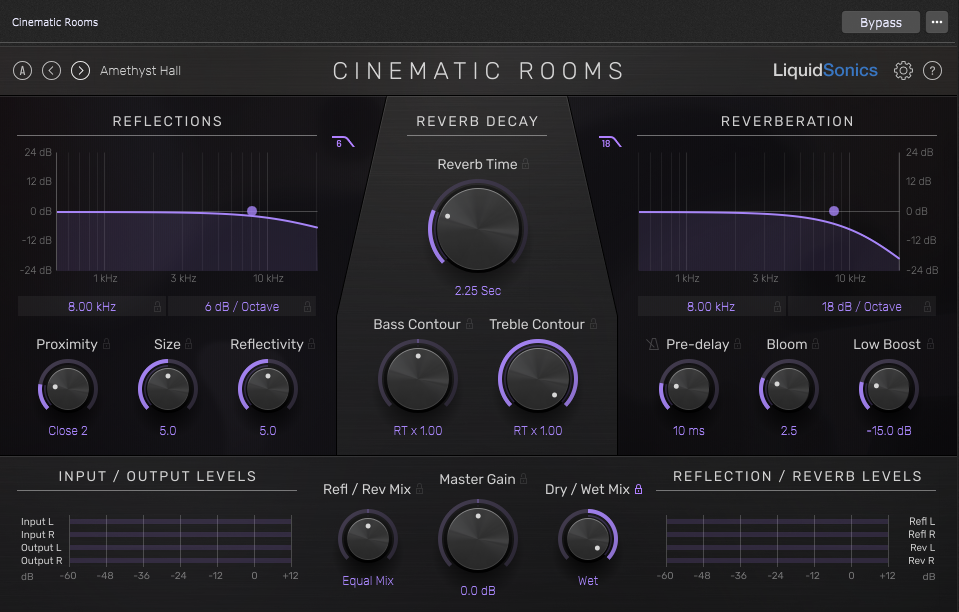Image resolution: width=959 pixels, height=612 pixels.
Task: Open the Reflections 6 dB / Octave slope selector
Action: [x=242, y=307]
